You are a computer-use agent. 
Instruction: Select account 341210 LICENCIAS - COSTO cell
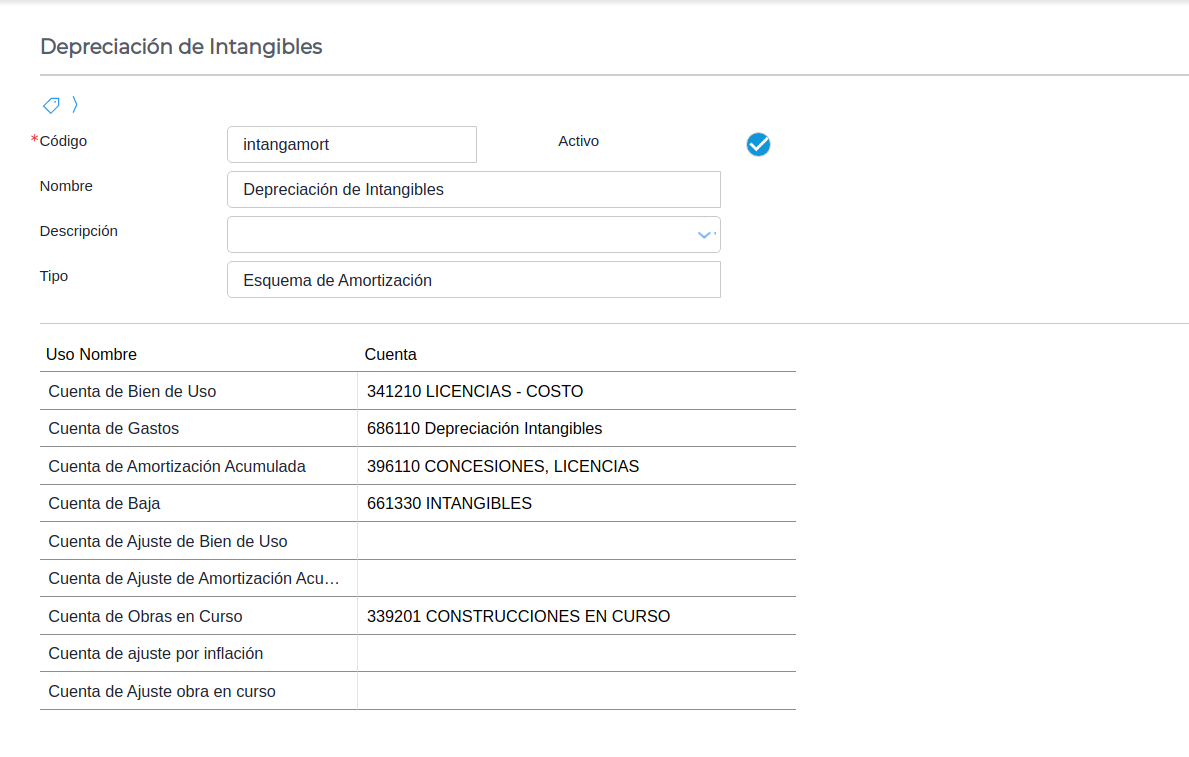tap(475, 391)
